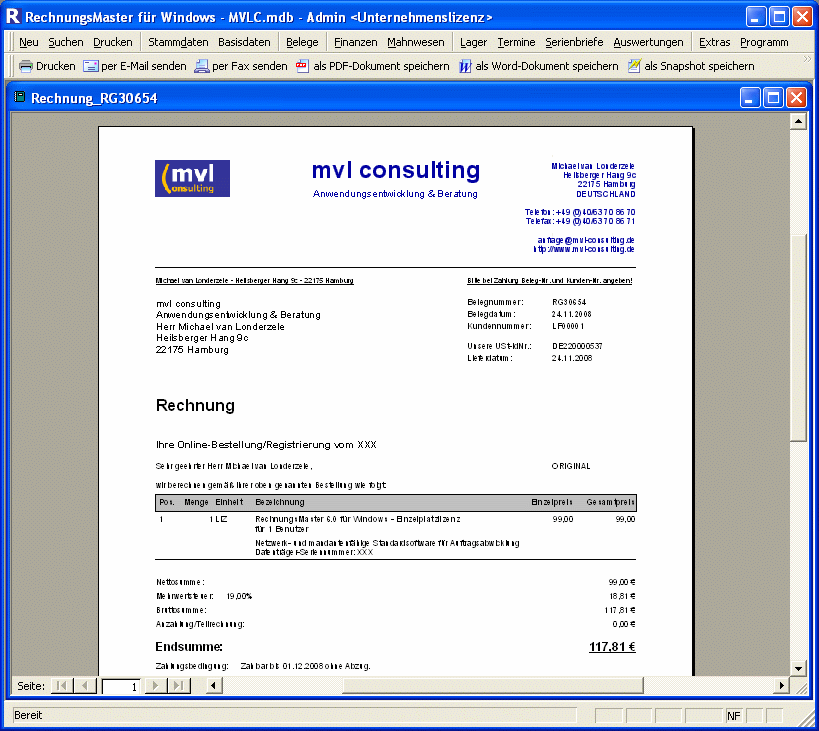819x731 pixels.
Task: Open the Stammdaten menu
Action: point(178,42)
